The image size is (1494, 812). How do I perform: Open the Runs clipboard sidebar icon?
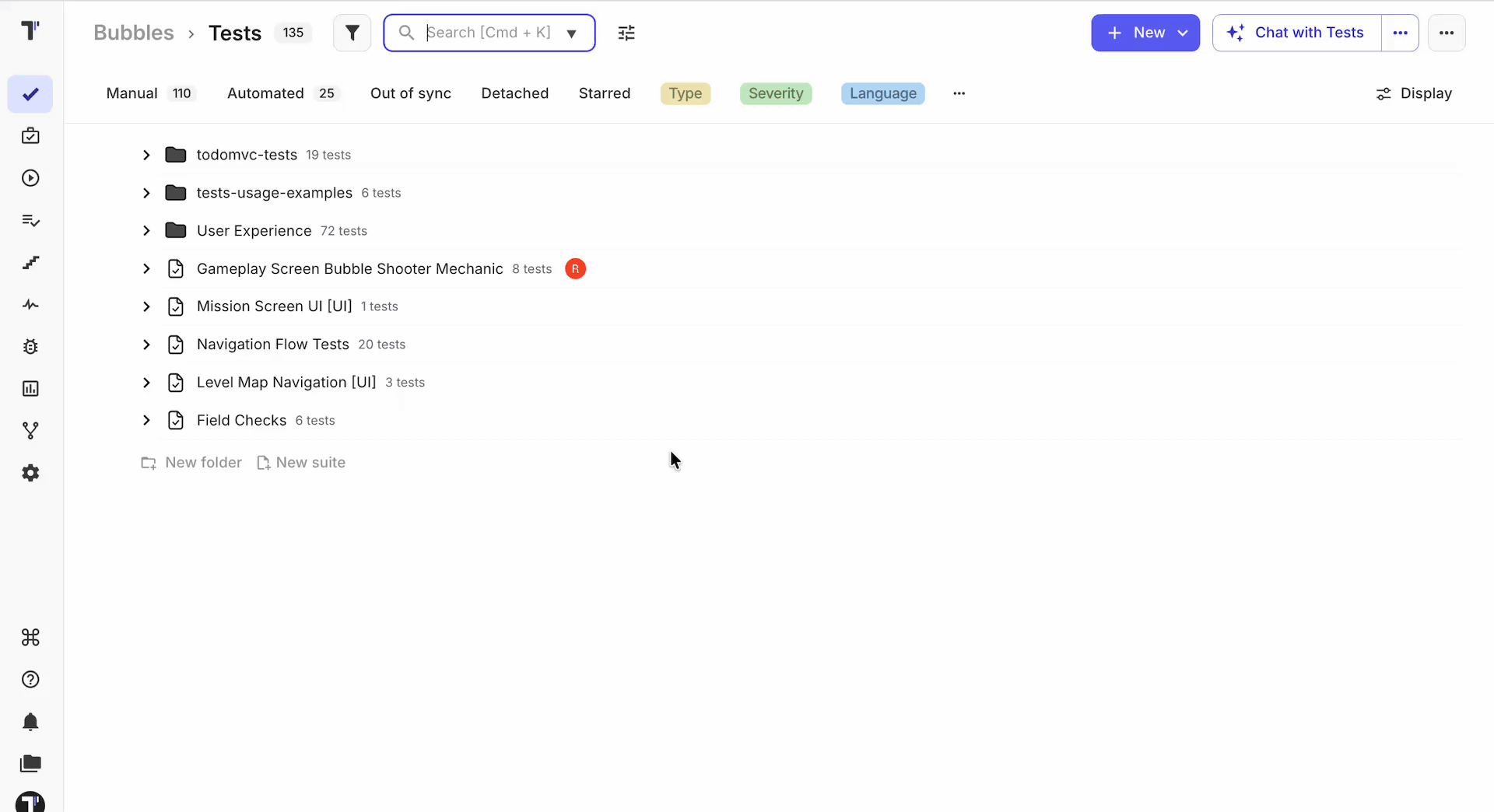30,136
